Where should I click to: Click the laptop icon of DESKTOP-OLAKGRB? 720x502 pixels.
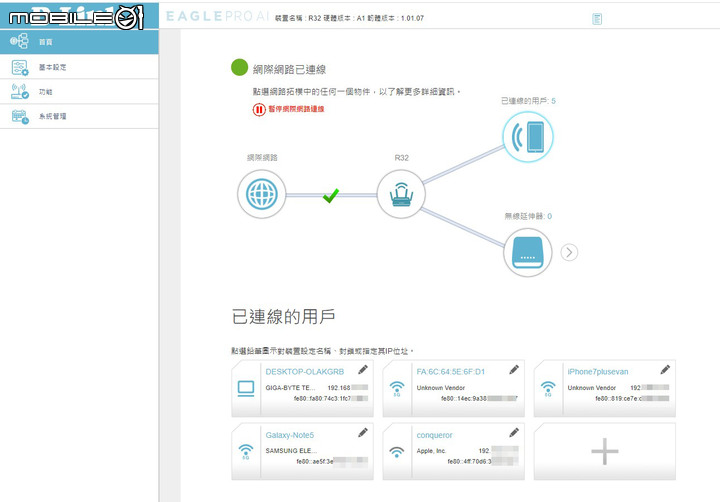(x=246, y=389)
